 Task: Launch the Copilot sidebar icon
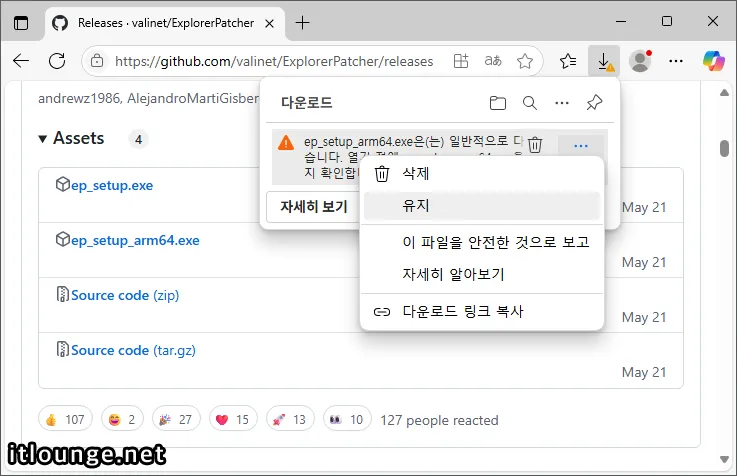[713, 61]
